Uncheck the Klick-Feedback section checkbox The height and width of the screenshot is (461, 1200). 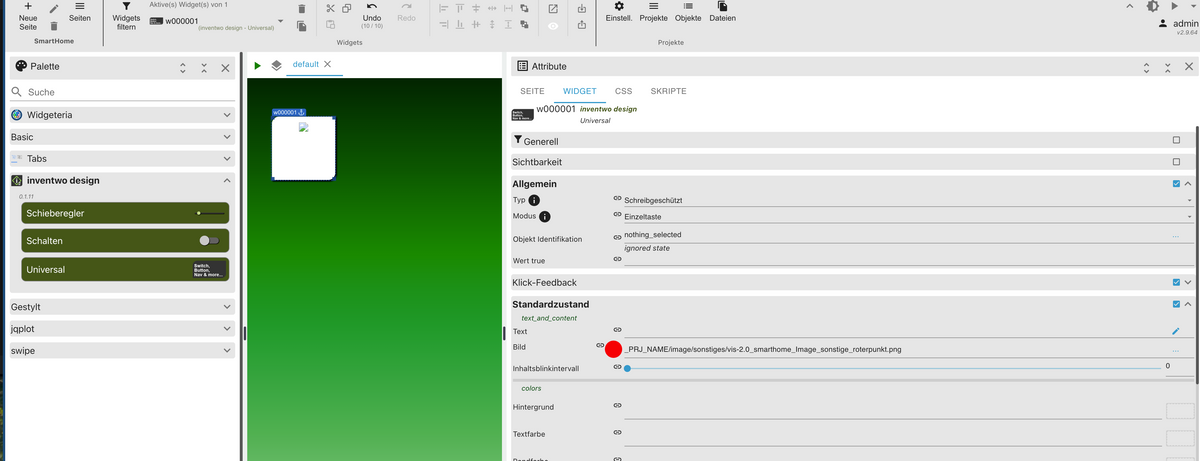point(1176,283)
